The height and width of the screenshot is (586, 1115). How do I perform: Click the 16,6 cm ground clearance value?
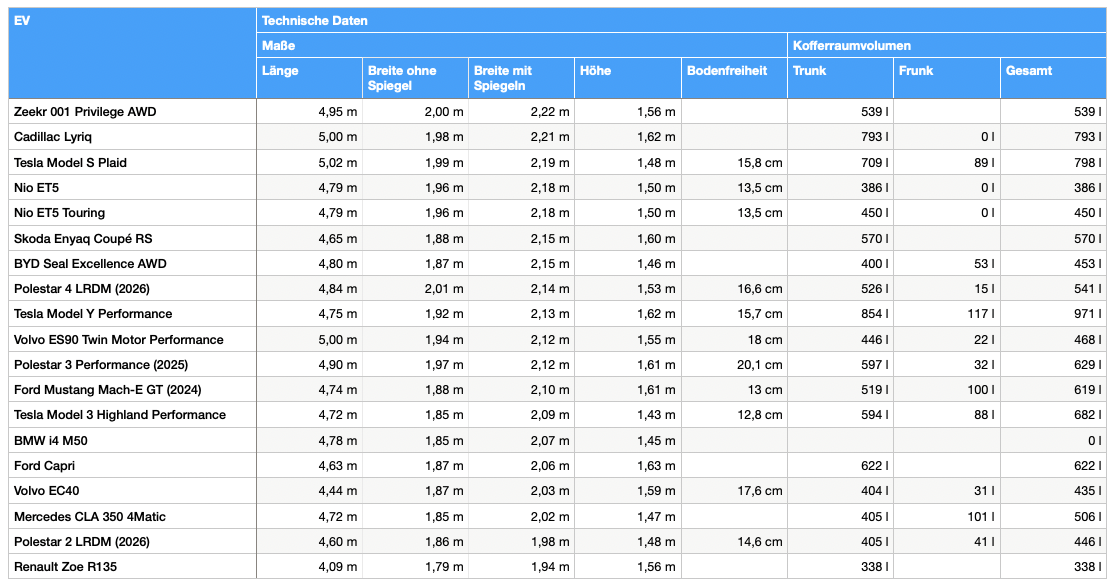(x=759, y=289)
